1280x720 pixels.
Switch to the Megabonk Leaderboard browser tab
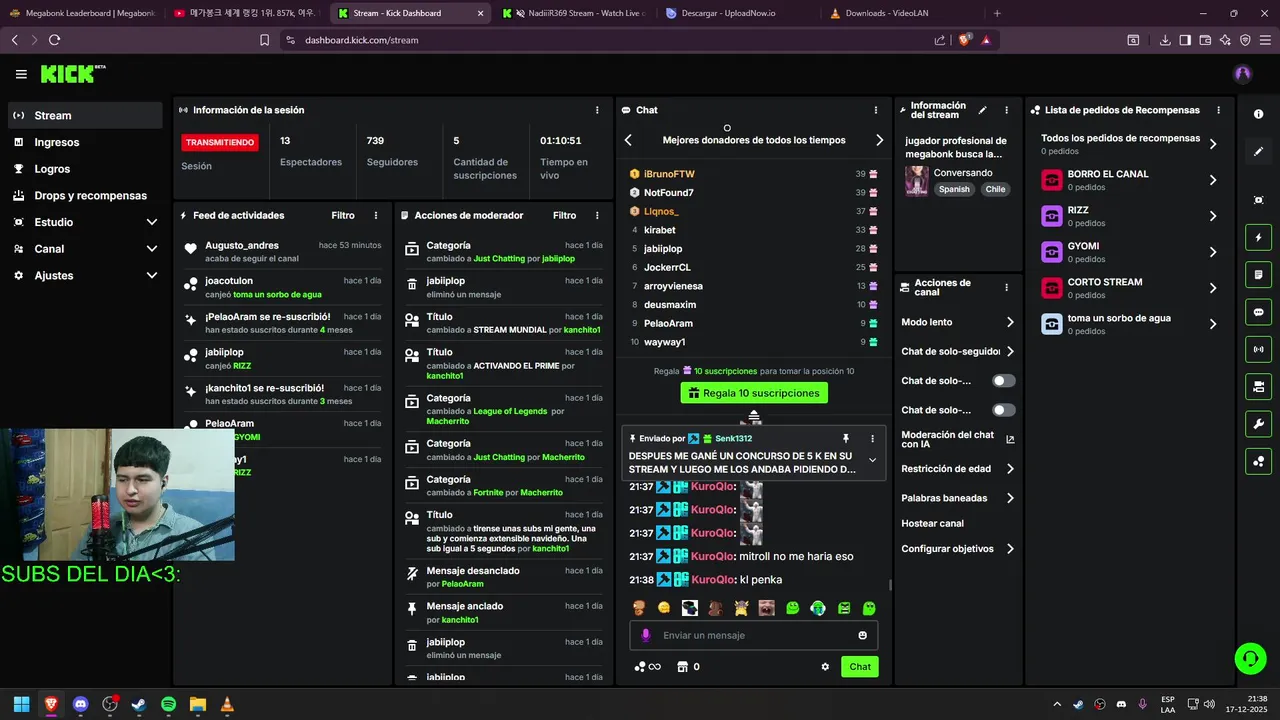(82, 13)
